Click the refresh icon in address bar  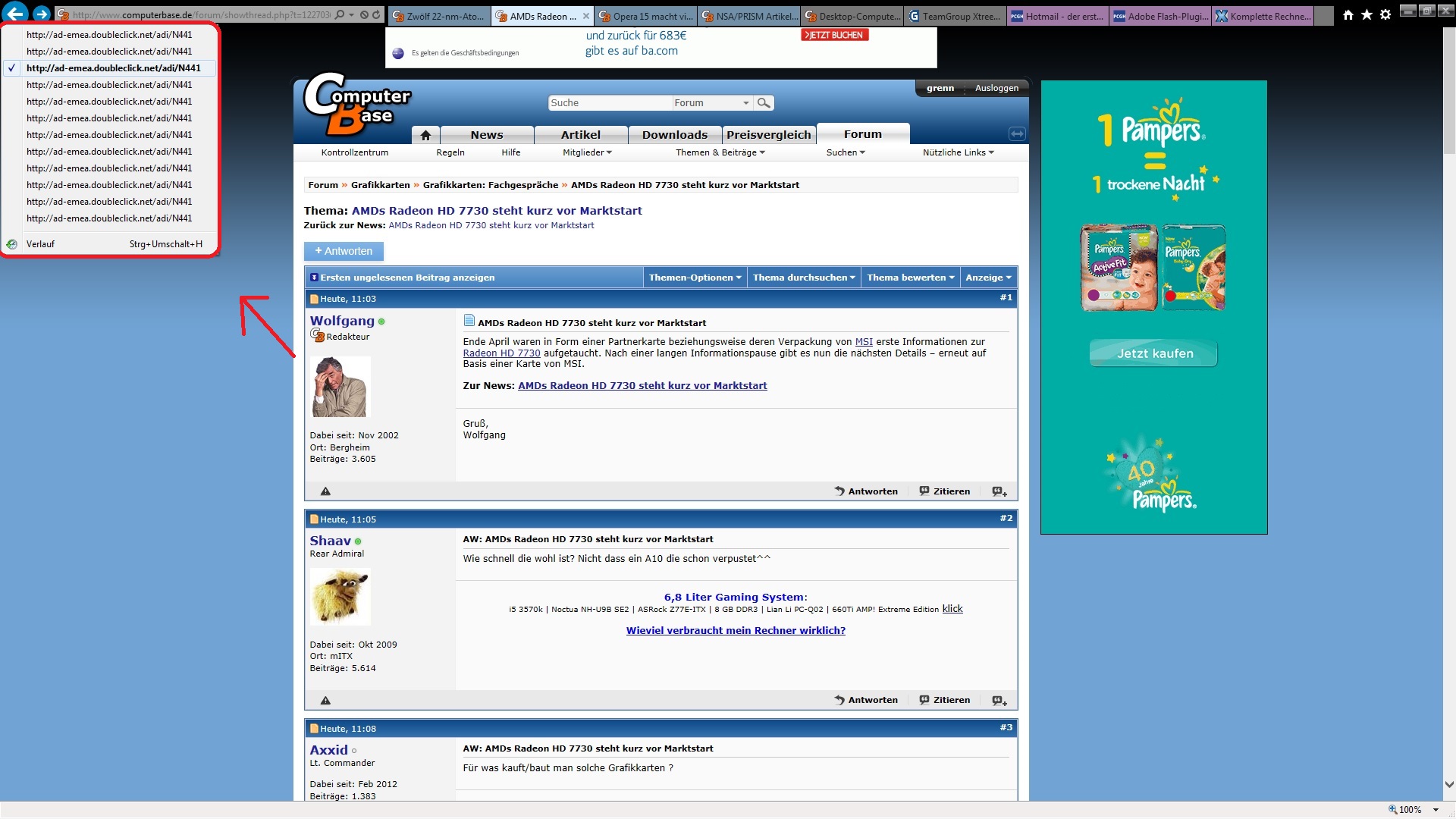(376, 14)
